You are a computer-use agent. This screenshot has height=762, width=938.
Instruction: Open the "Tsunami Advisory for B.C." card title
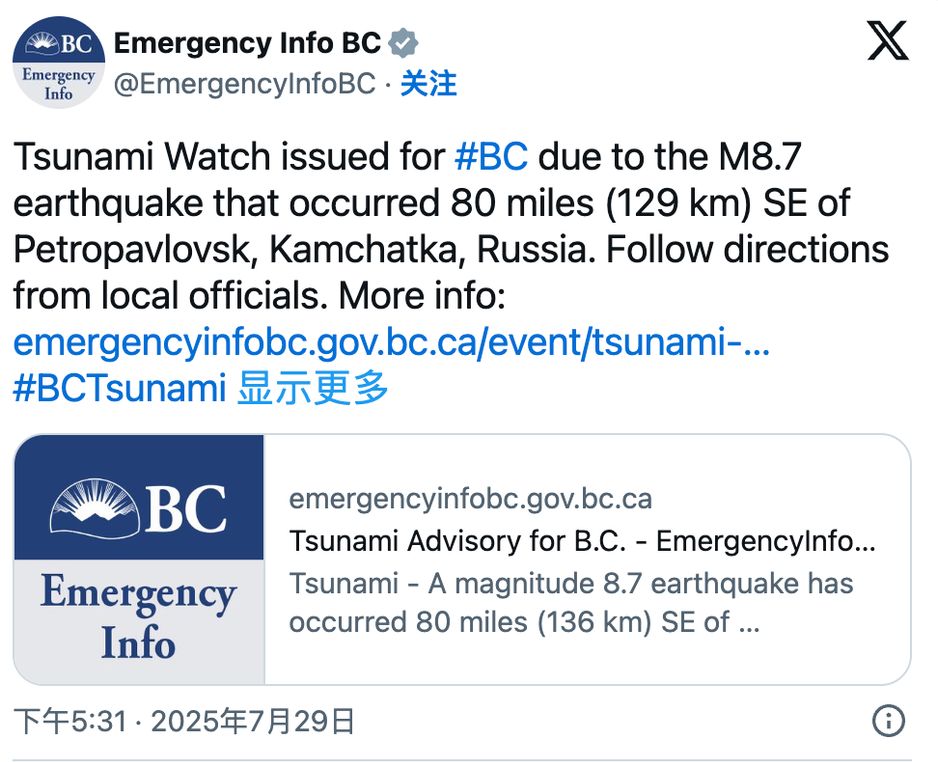[582, 541]
